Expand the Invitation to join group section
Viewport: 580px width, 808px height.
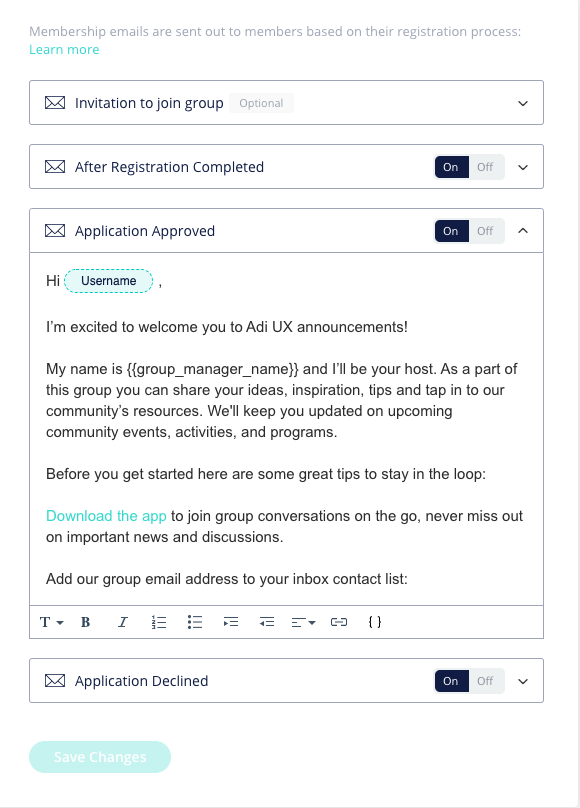click(x=523, y=103)
